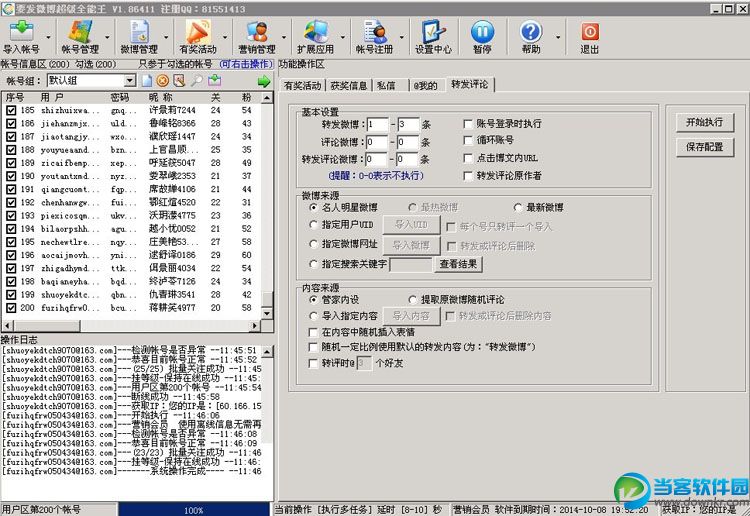Click the 查看结果 button

[458, 263]
